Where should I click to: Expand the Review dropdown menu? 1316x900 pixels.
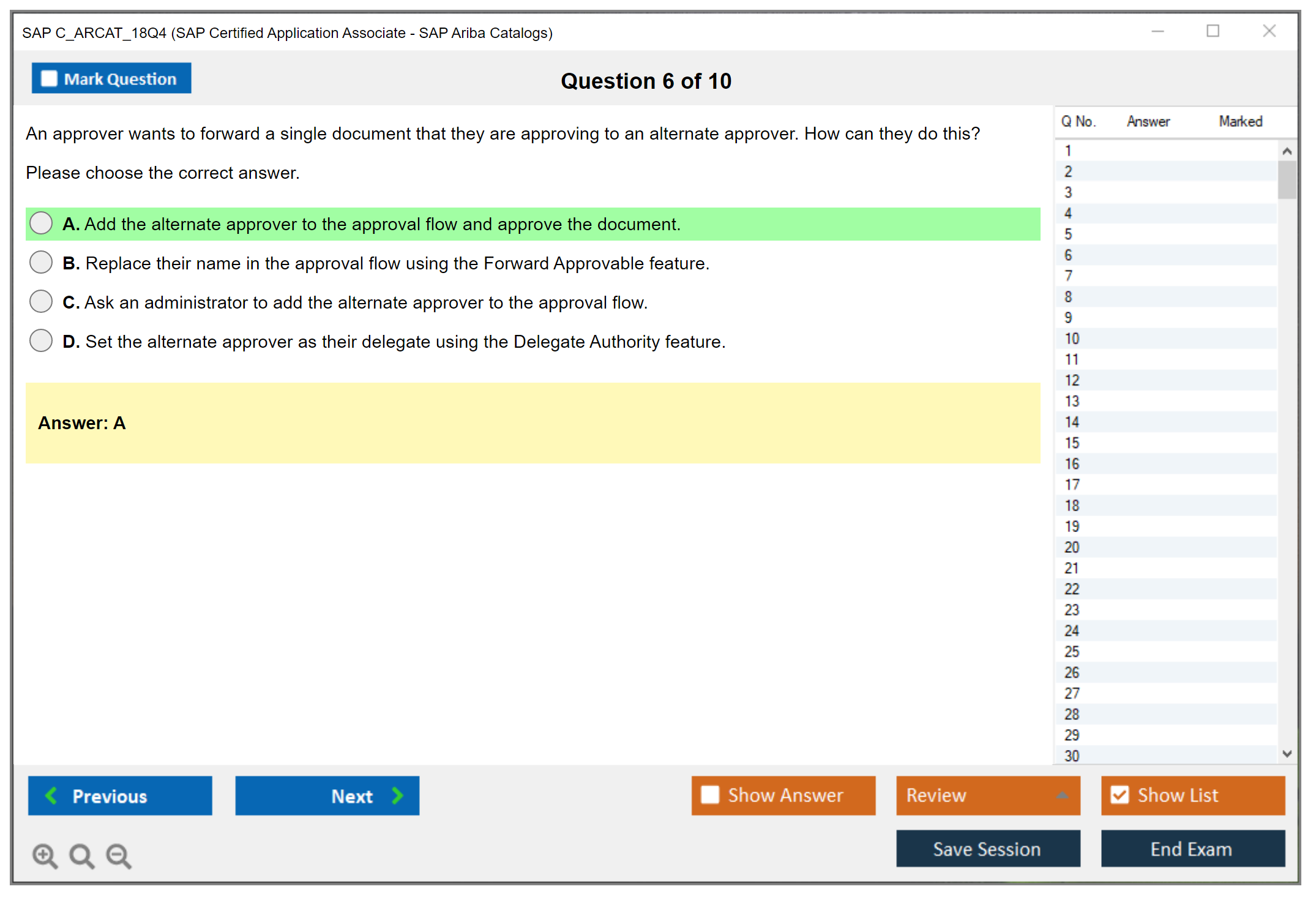coord(1062,795)
